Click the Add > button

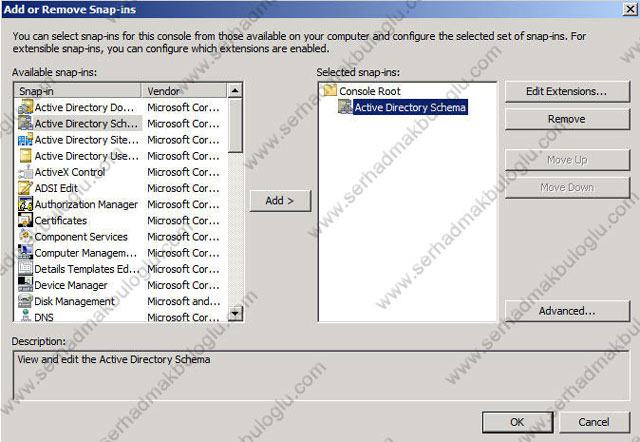point(280,201)
